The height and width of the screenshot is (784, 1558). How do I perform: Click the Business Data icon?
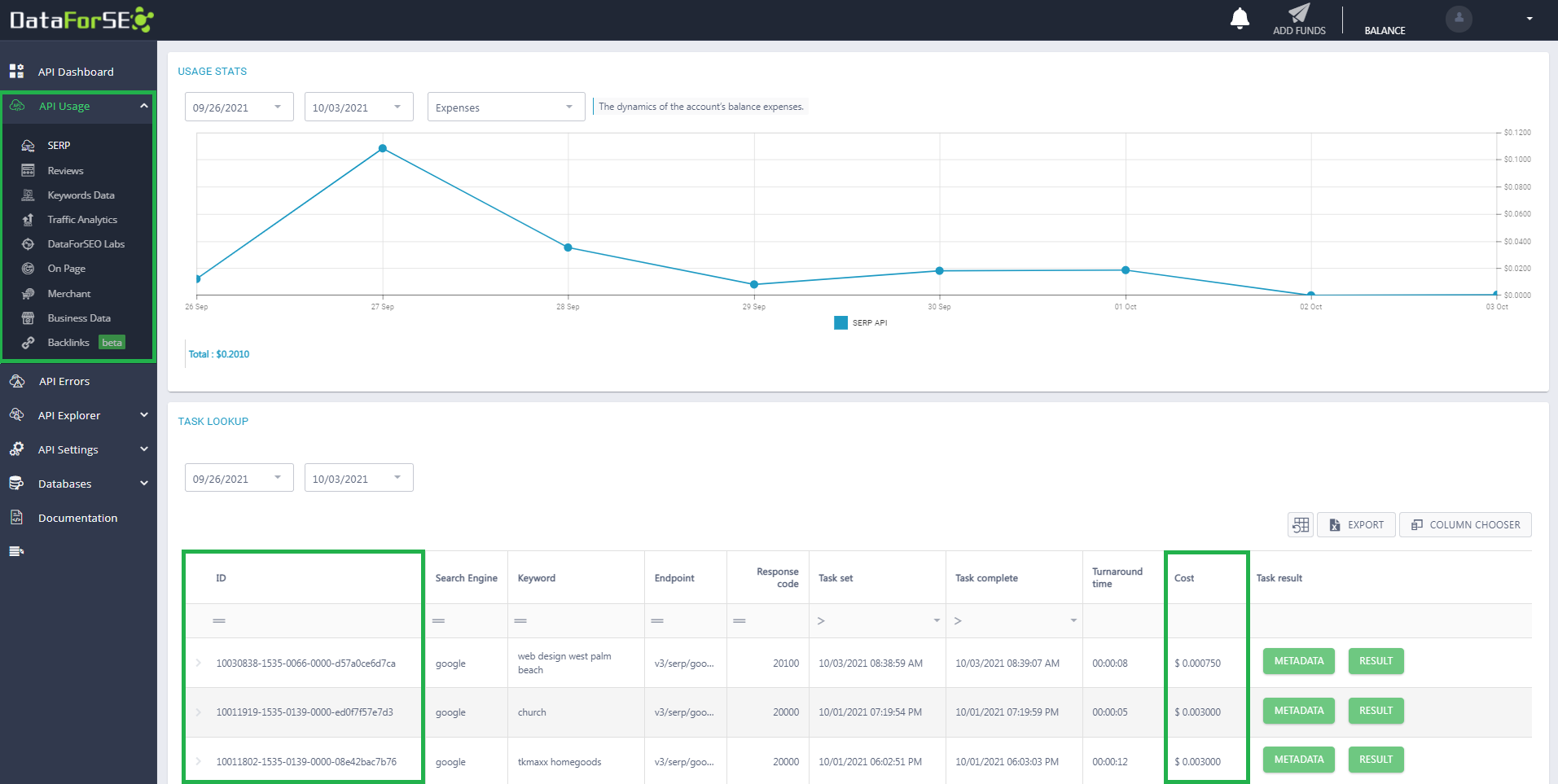tap(28, 318)
